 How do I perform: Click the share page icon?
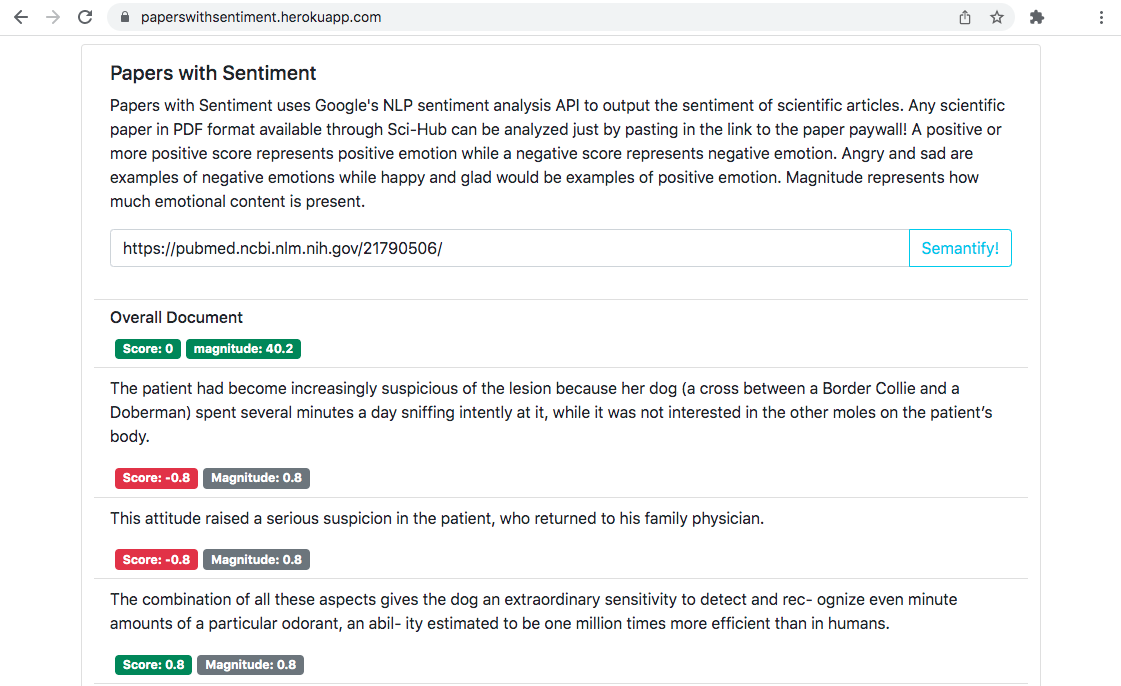pos(965,17)
